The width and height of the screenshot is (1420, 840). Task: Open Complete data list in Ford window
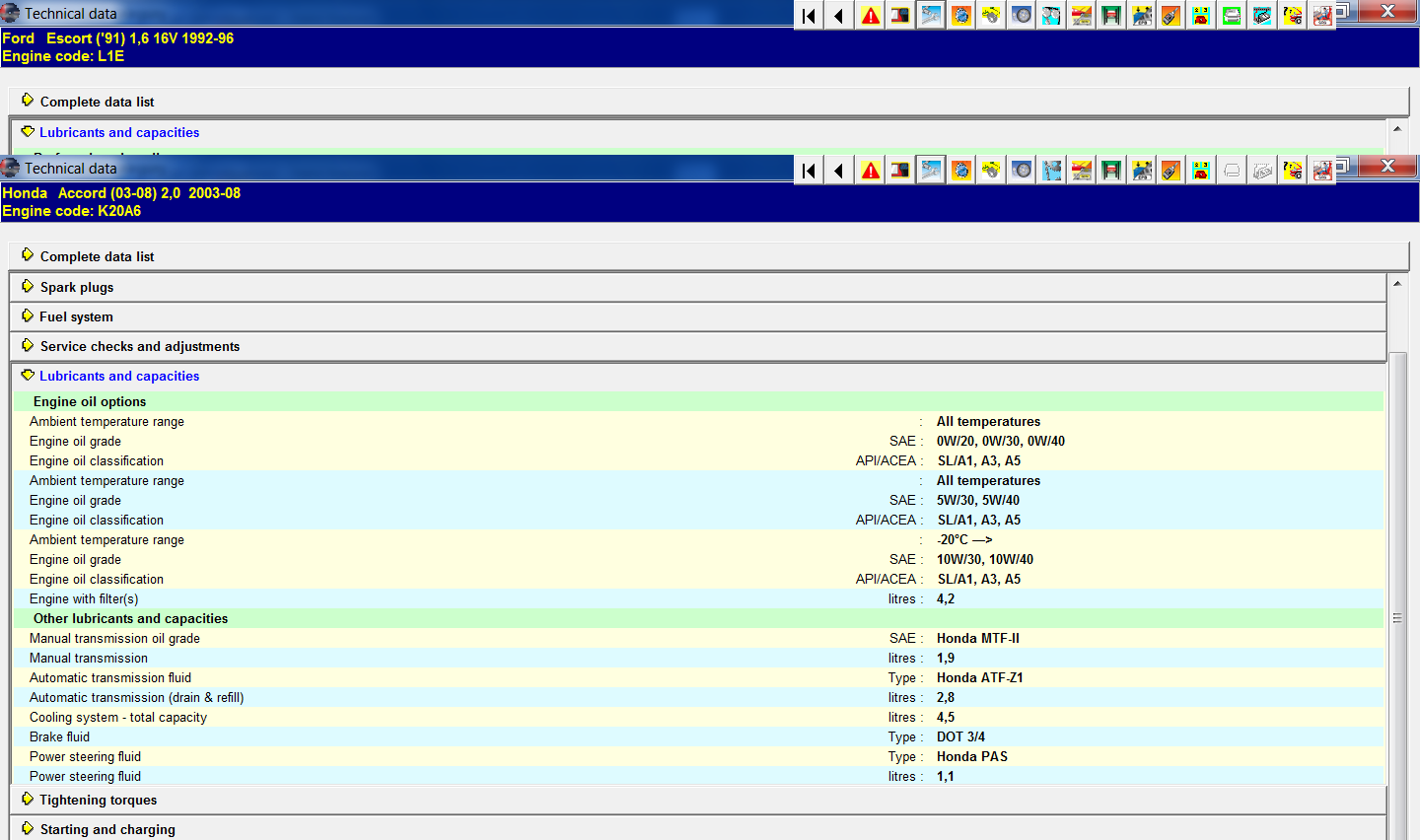[97, 102]
